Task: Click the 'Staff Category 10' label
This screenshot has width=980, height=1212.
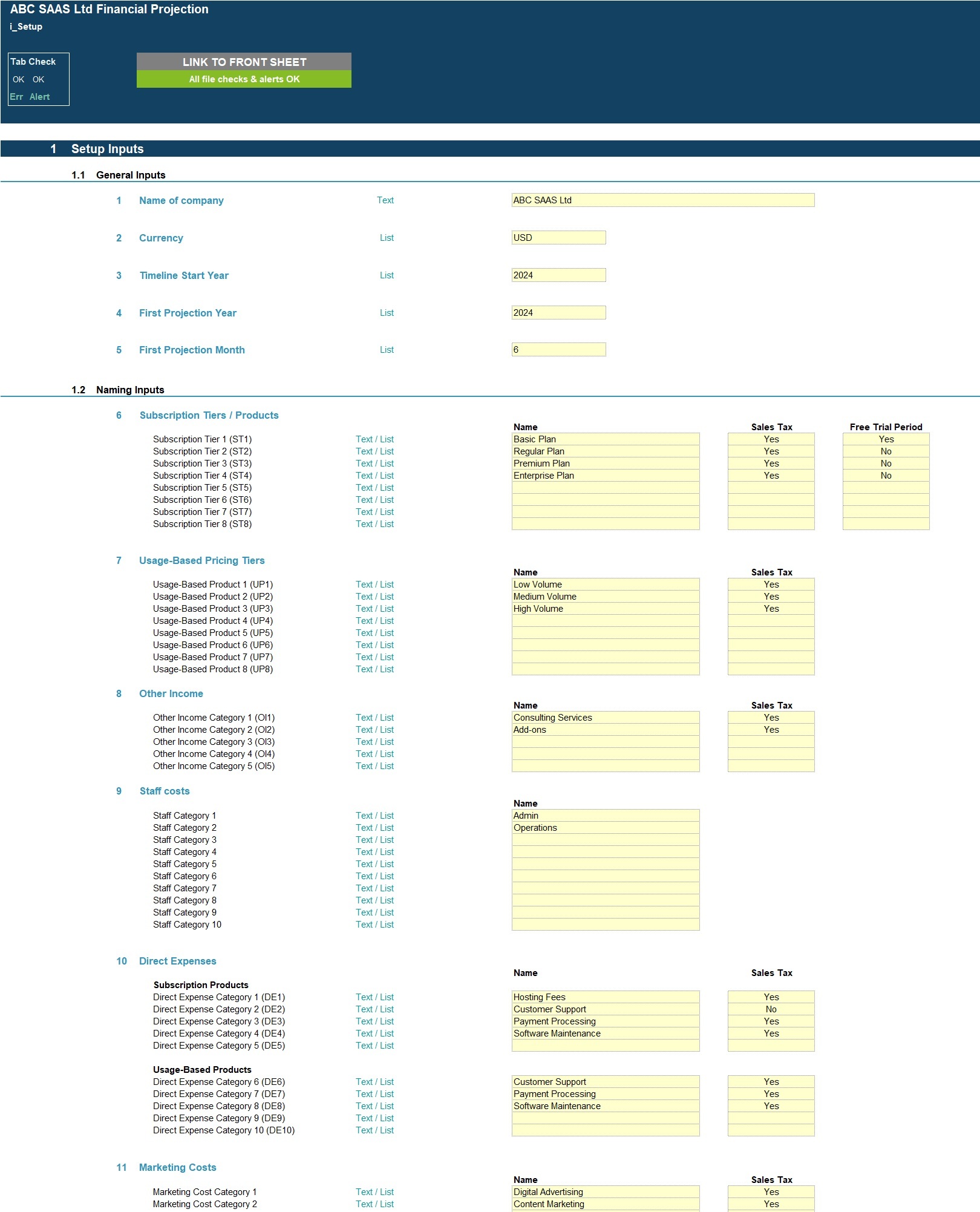Action: [187, 925]
